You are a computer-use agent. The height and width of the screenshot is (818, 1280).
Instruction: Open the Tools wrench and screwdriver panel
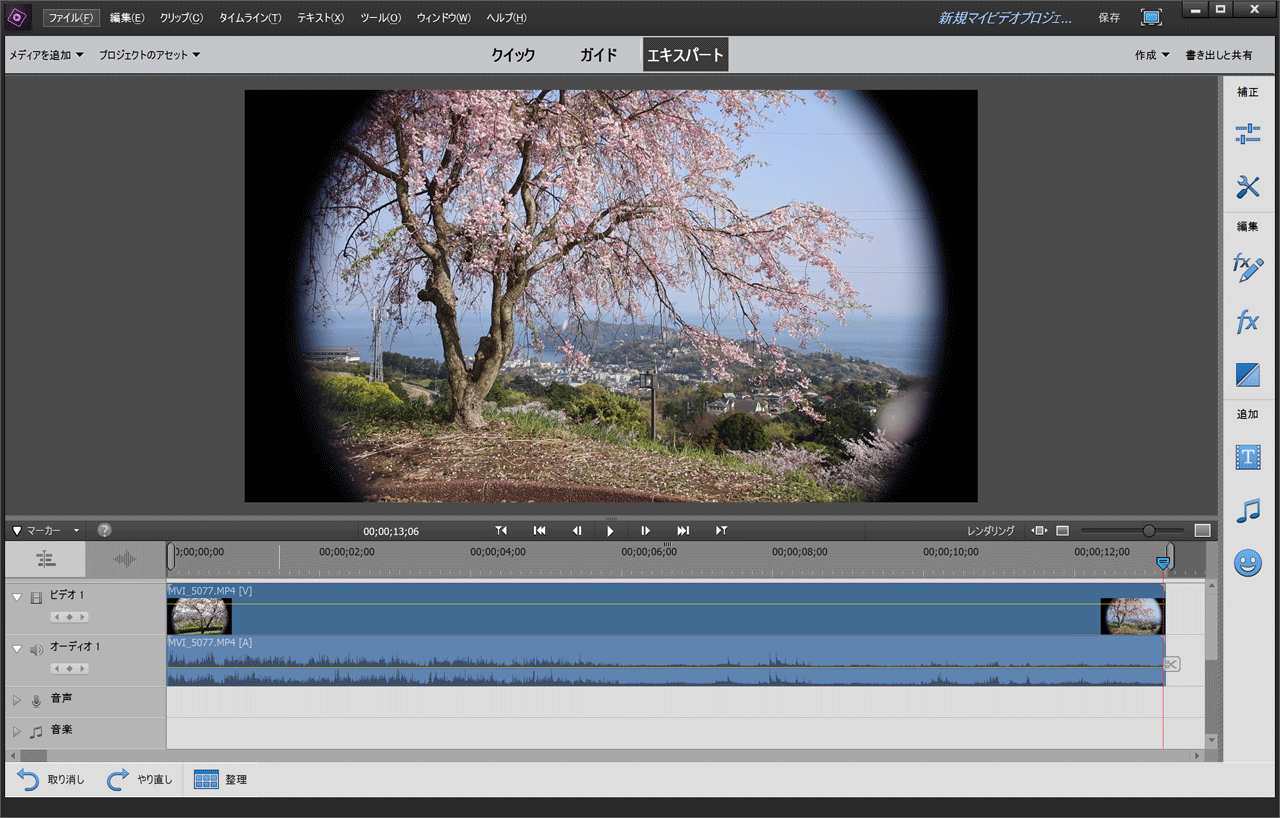pos(1247,186)
